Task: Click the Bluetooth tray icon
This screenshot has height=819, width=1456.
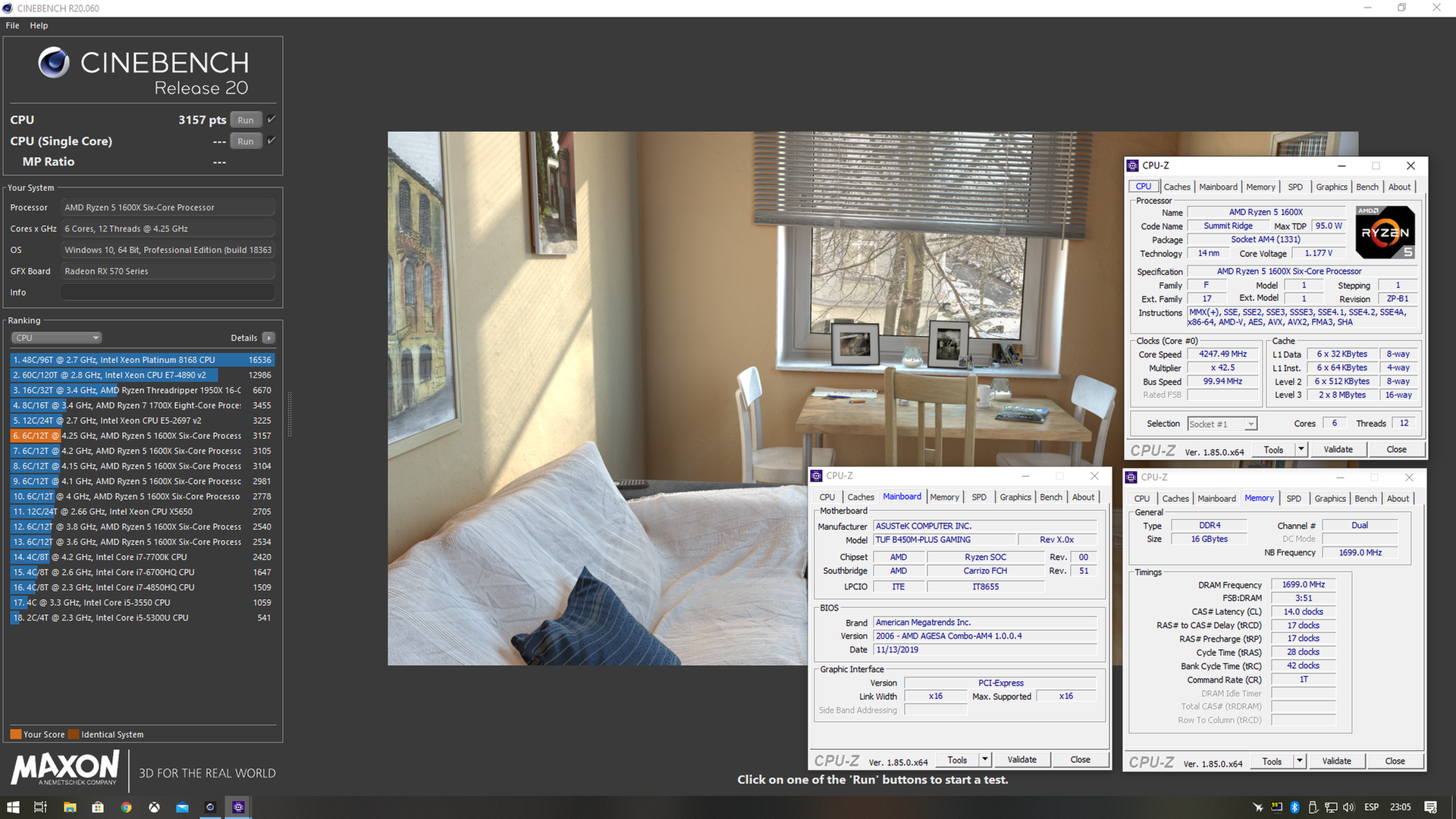Action: click(x=1295, y=807)
